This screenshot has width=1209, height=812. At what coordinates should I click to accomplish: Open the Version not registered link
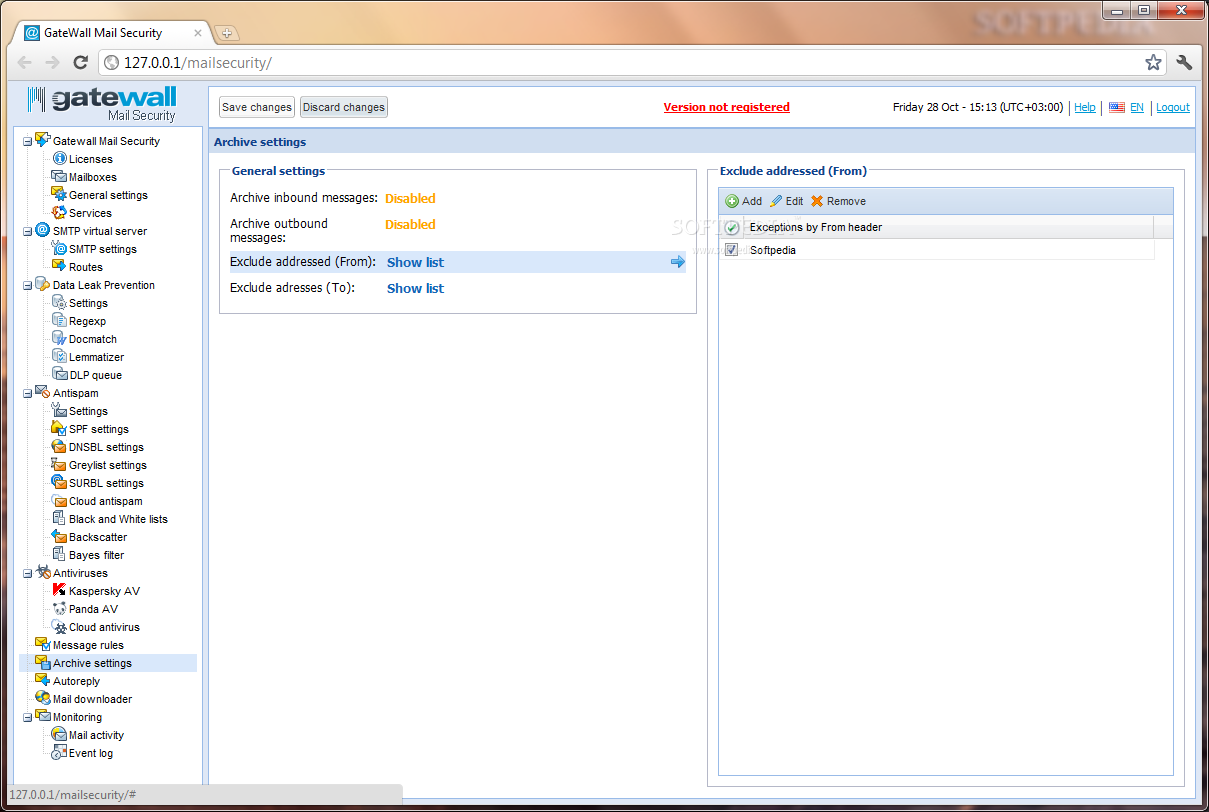pyautogui.click(x=727, y=107)
